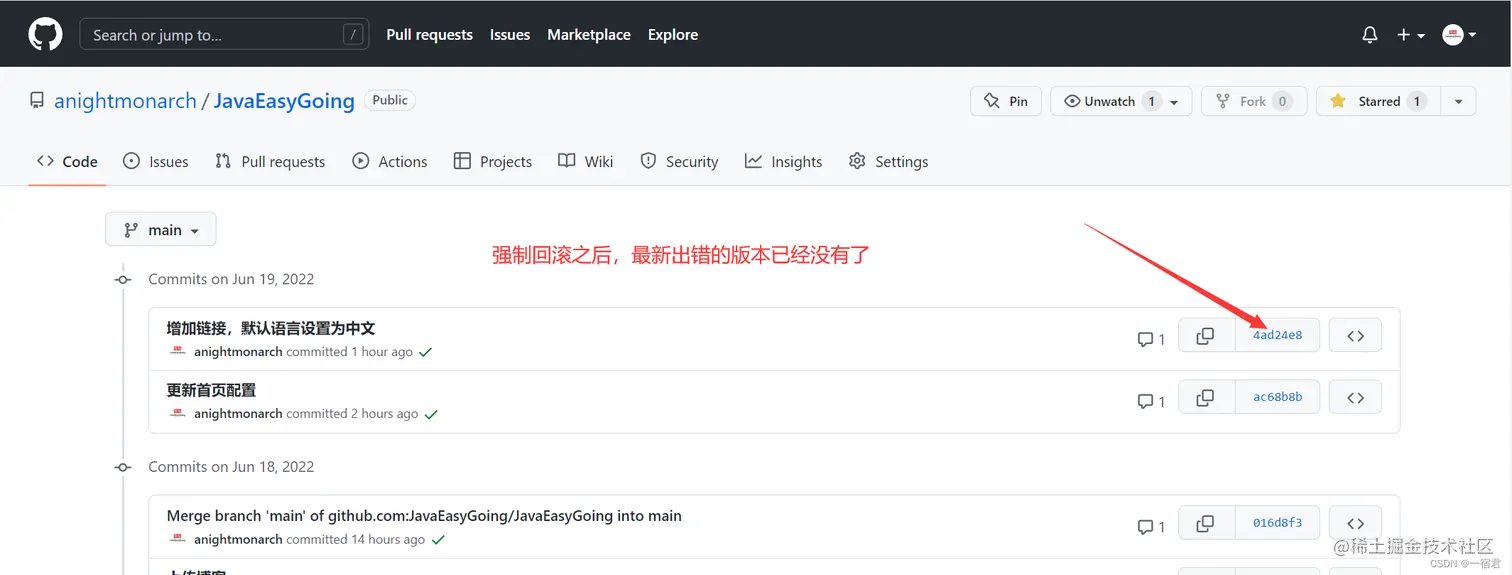The width and height of the screenshot is (1512, 575).
Task: Expand the Unwatch dropdown arrow
Action: 1174,102
